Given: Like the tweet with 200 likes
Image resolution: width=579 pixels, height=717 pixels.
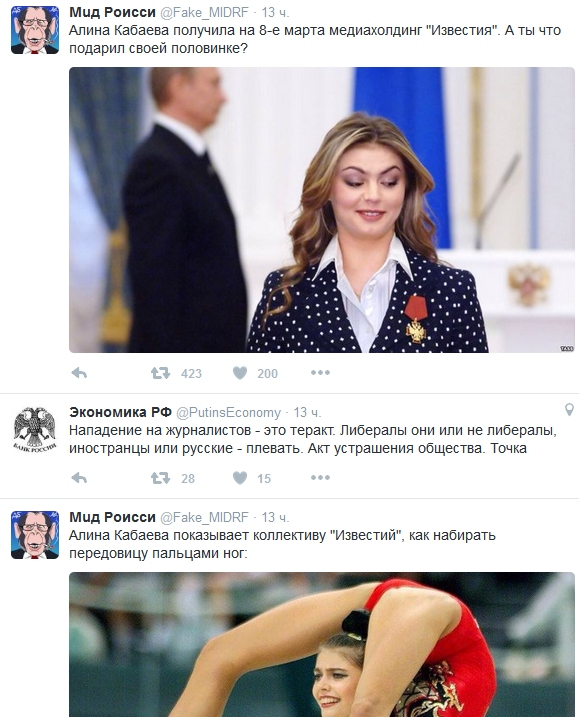Looking at the screenshot, I should 240,373.
